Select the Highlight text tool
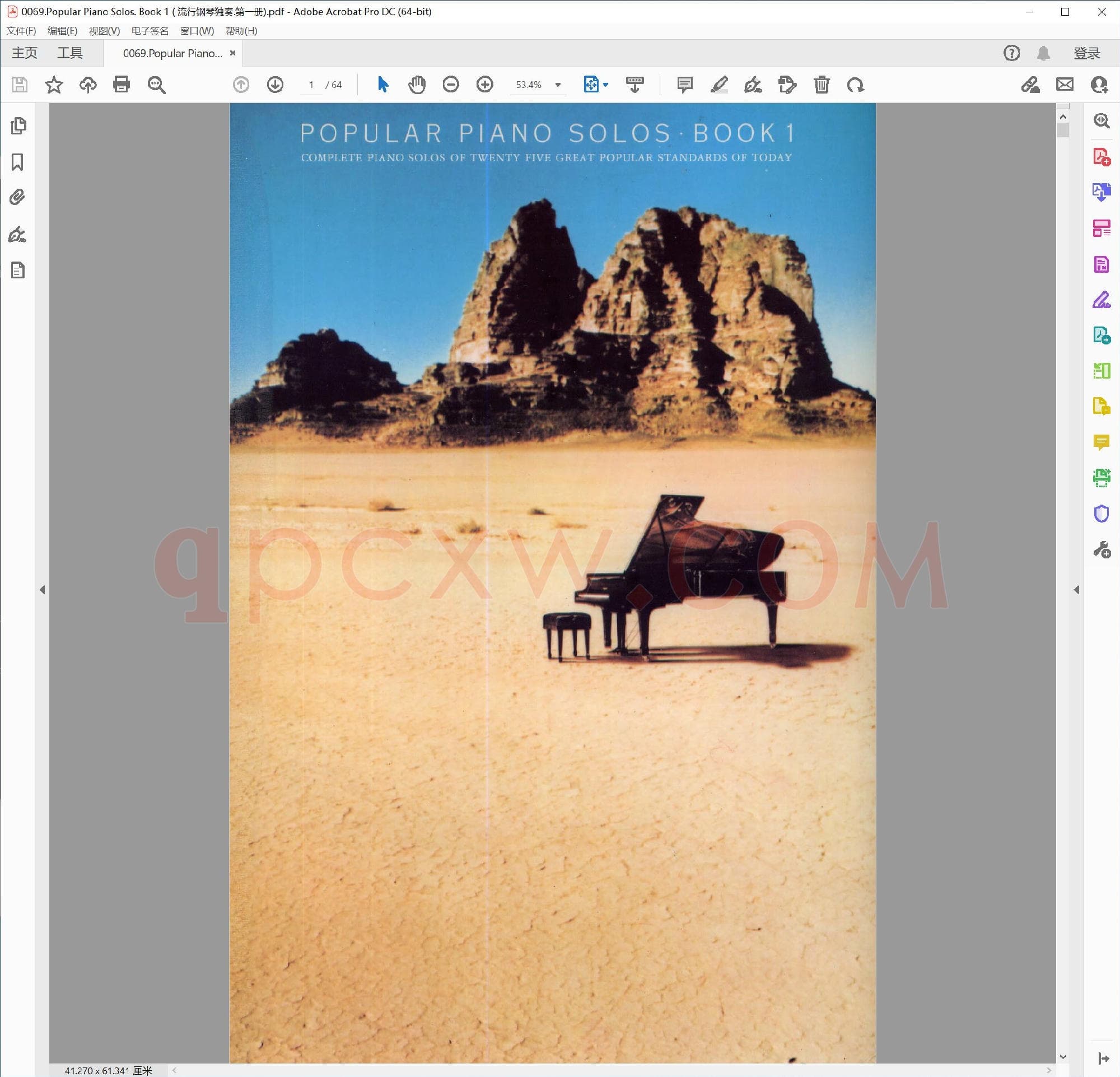Image resolution: width=1120 pixels, height=1077 pixels. pos(719,85)
